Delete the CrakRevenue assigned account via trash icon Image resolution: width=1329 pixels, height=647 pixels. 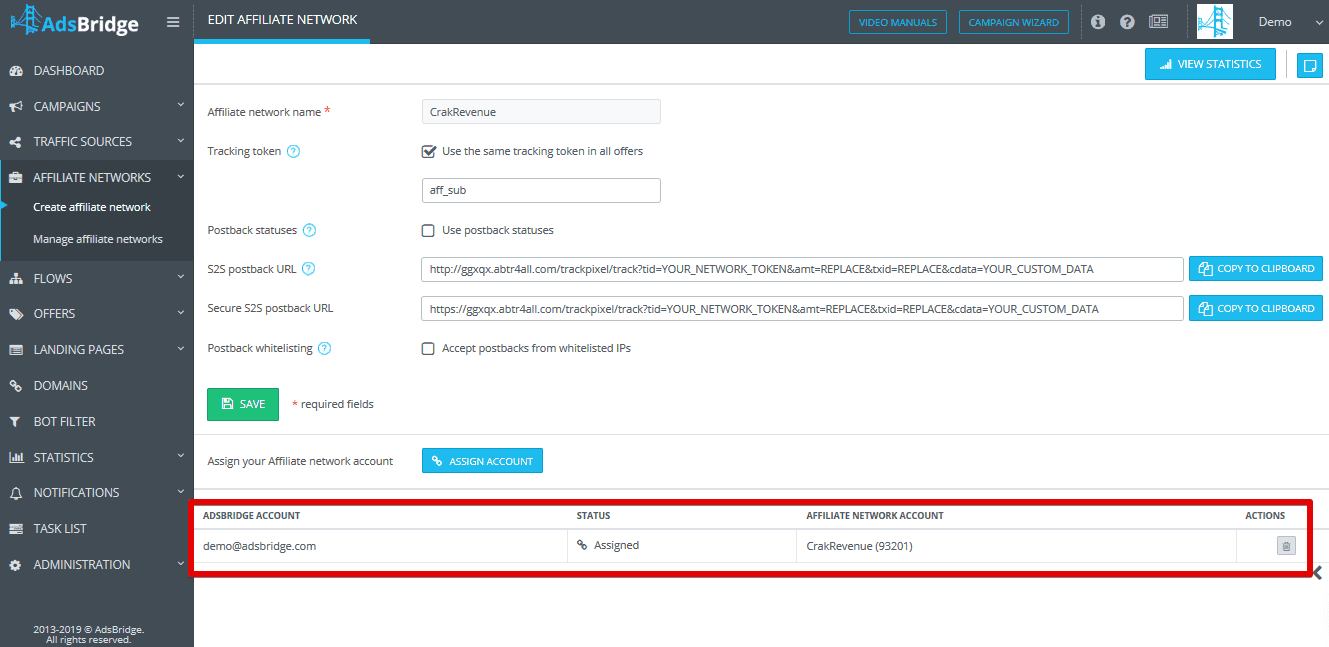pyautogui.click(x=1286, y=546)
